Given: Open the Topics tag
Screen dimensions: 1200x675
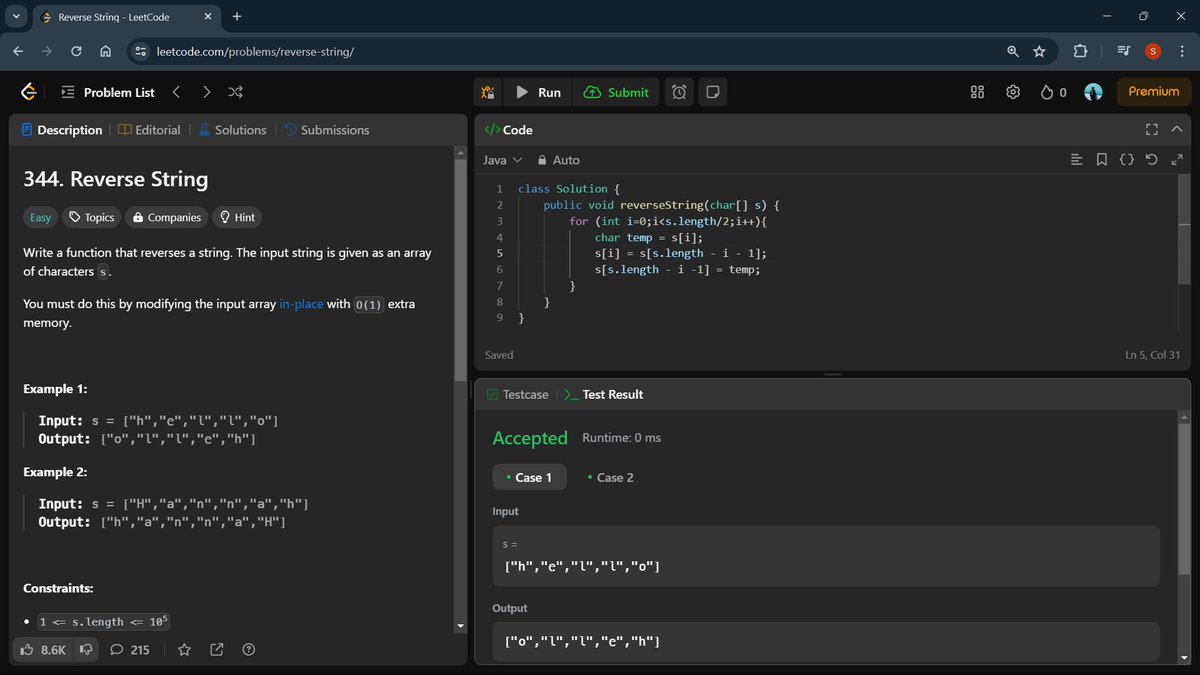Looking at the screenshot, I should pyautogui.click(x=90, y=217).
